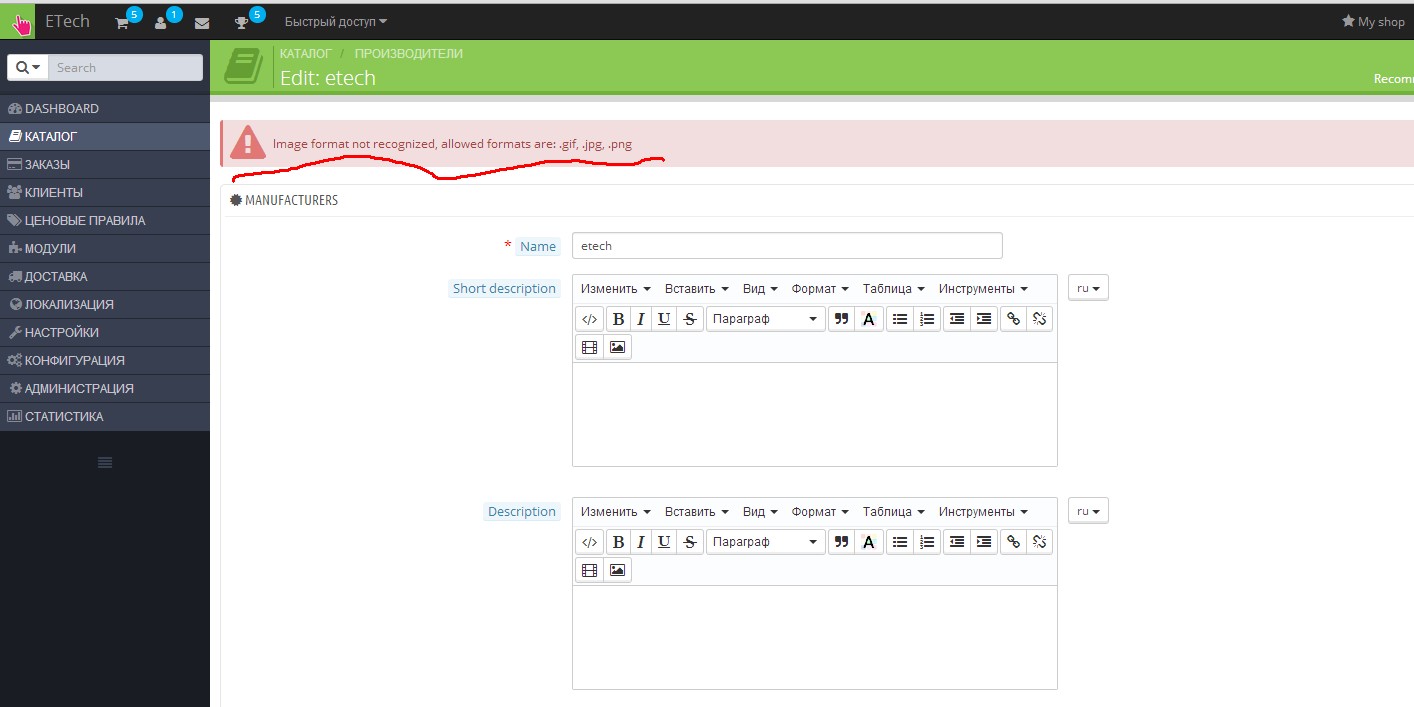This screenshot has height=707, width=1414.
Task: Open Изменить menu in Short description editor
Action: [x=616, y=289]
